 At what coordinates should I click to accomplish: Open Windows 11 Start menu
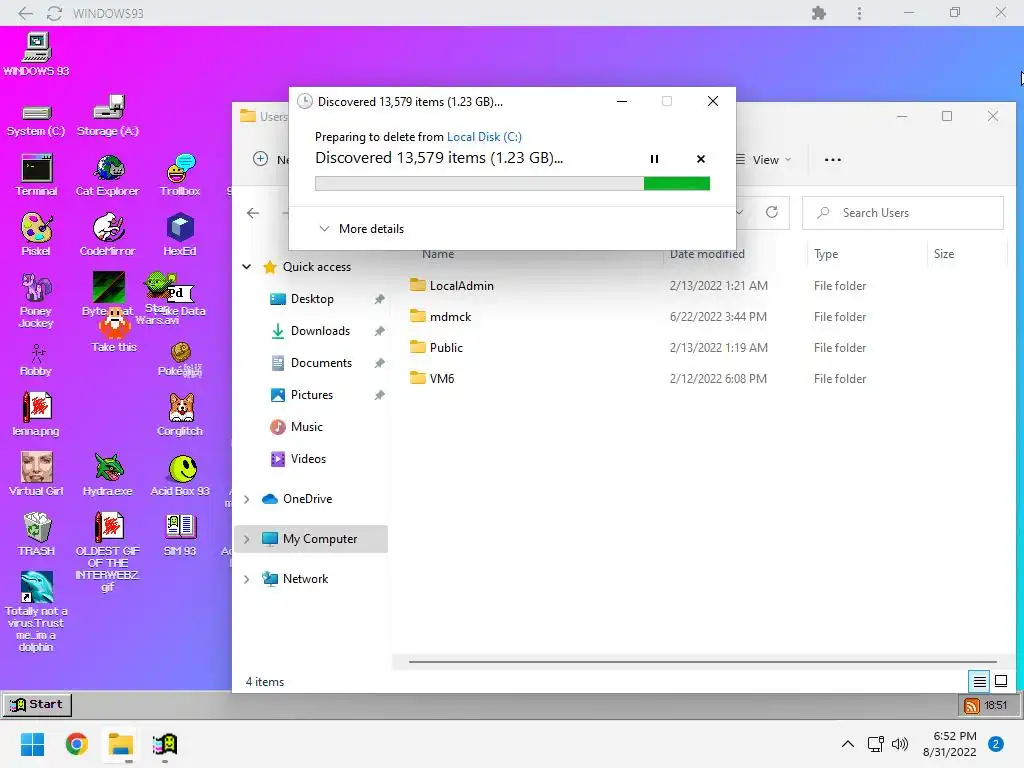coord(33,744)
